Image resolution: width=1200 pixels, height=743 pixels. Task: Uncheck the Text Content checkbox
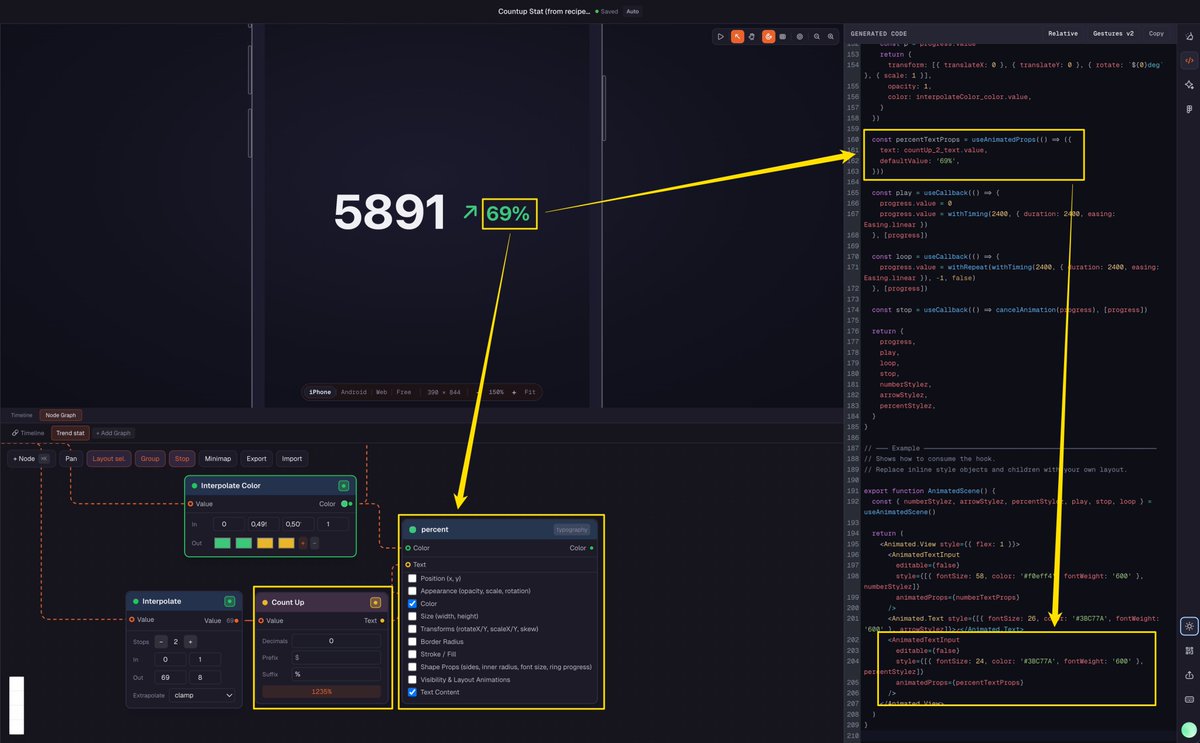pos(412,692)
